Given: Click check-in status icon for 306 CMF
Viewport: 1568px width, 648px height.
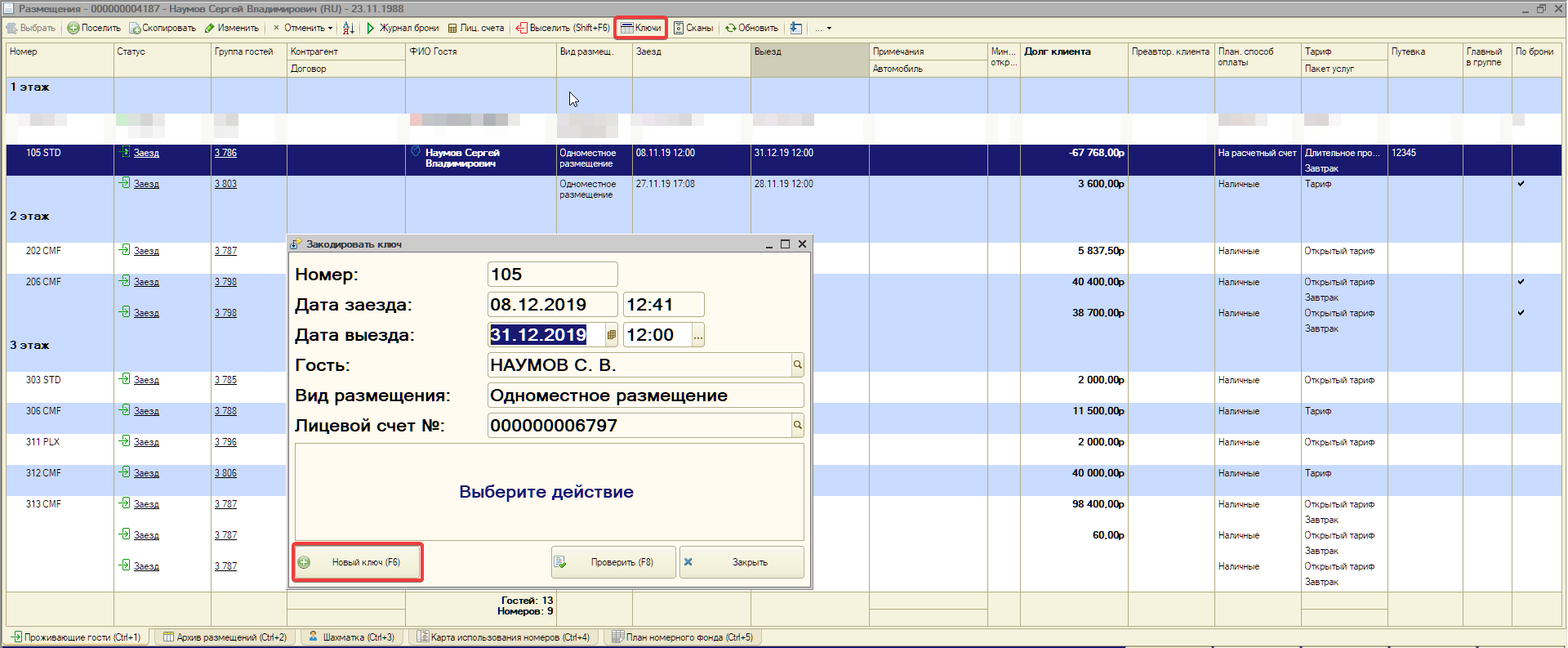Looking at the screenshot, I should [x=125, y=410].
